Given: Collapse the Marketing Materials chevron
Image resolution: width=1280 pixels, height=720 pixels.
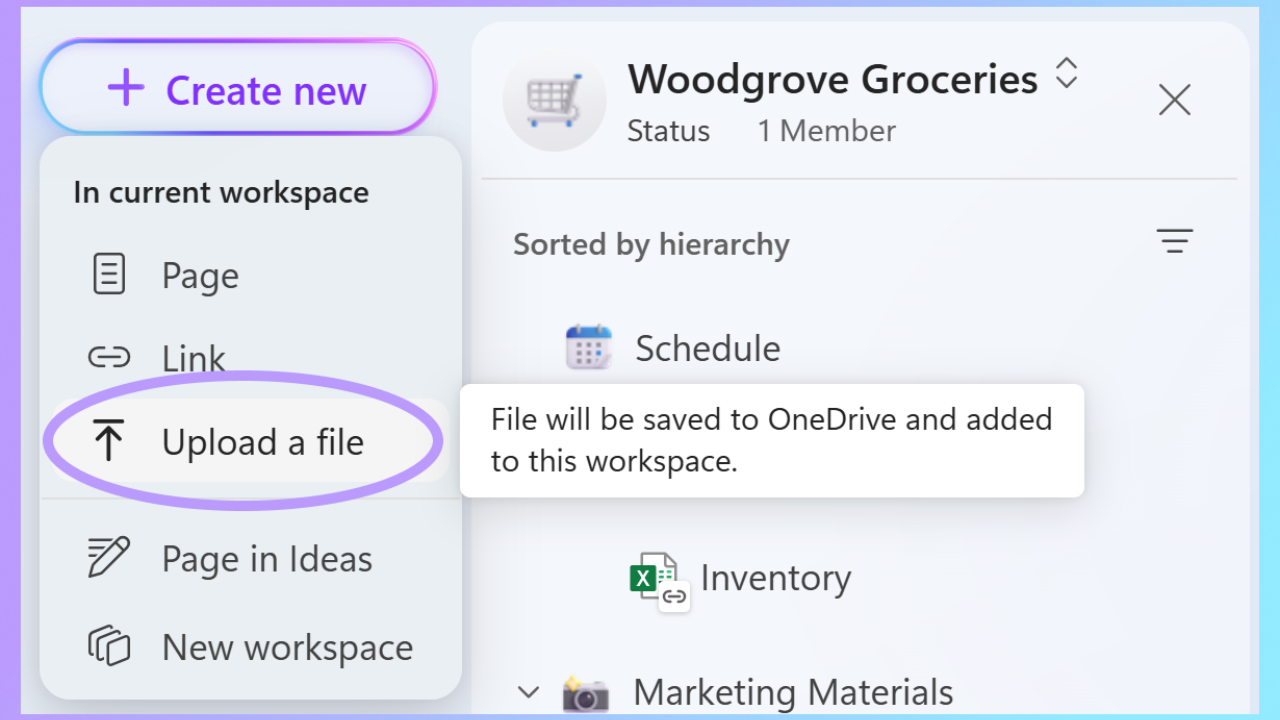Looking at the screenshot, I should [x=529, y=692].
